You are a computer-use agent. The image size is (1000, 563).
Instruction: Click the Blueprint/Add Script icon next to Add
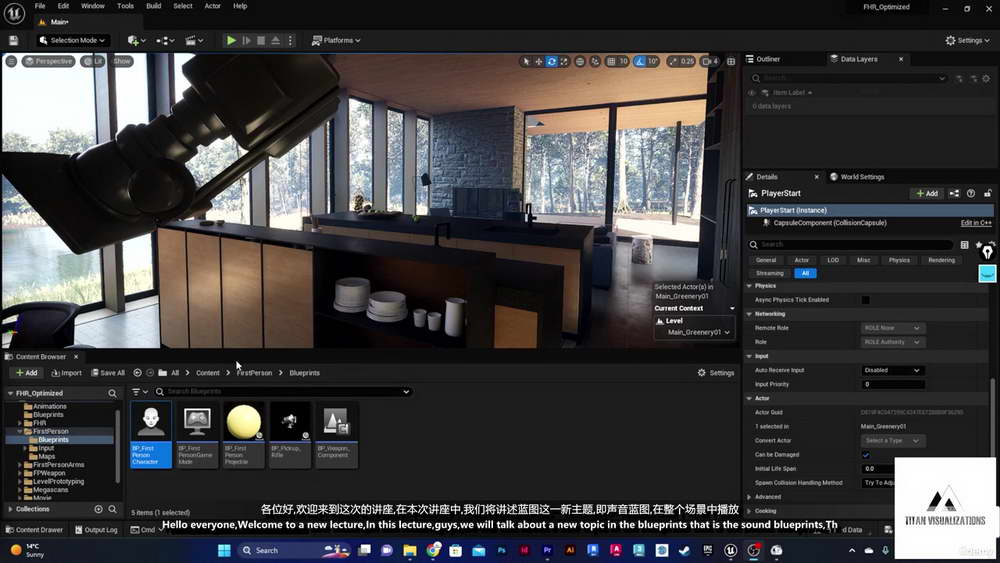point(954,193)
